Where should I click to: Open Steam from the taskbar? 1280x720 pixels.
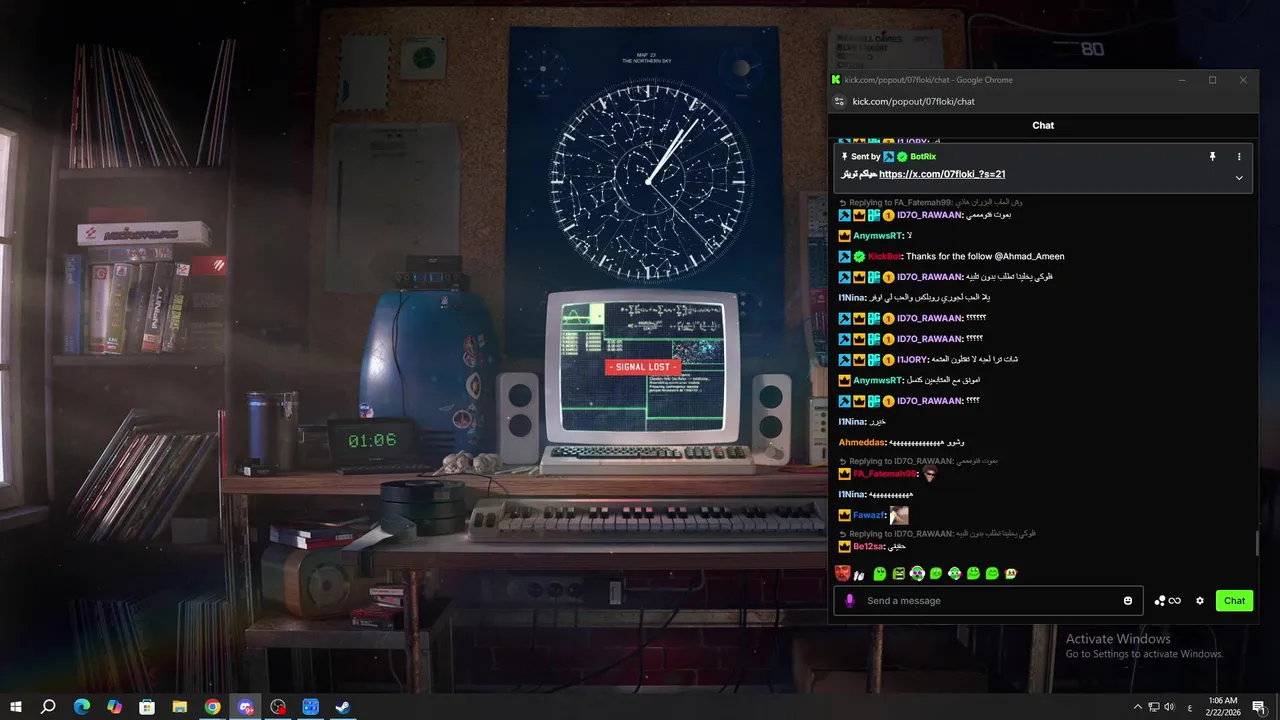342,707
